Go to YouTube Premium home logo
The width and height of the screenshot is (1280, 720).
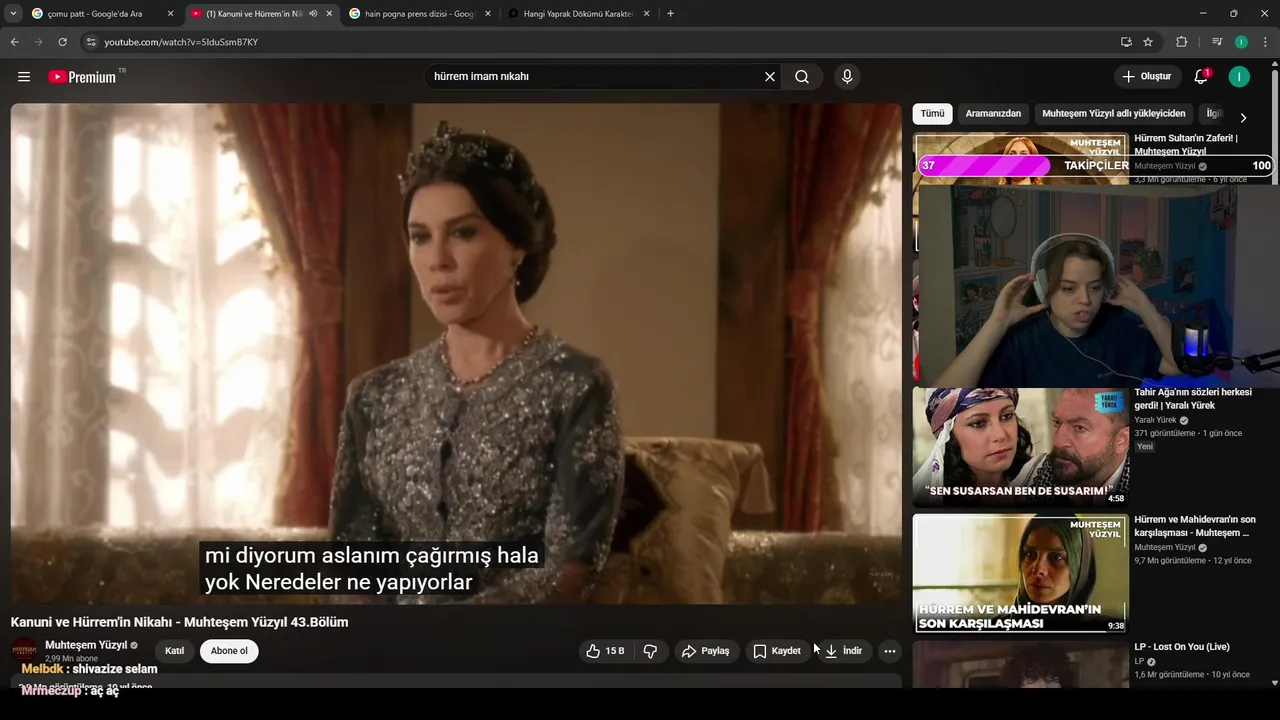[84, 77]
